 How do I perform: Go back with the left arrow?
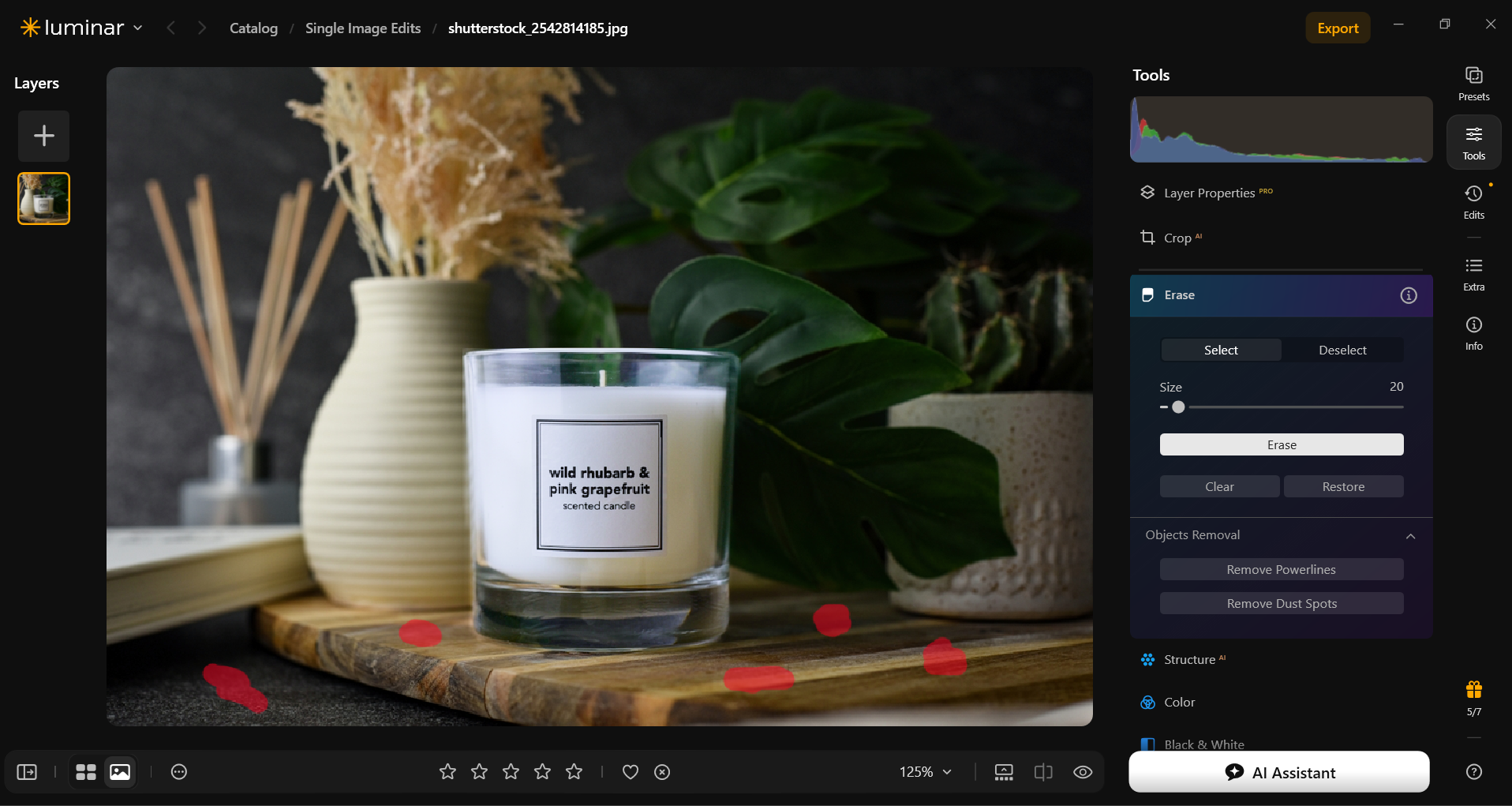170,28
